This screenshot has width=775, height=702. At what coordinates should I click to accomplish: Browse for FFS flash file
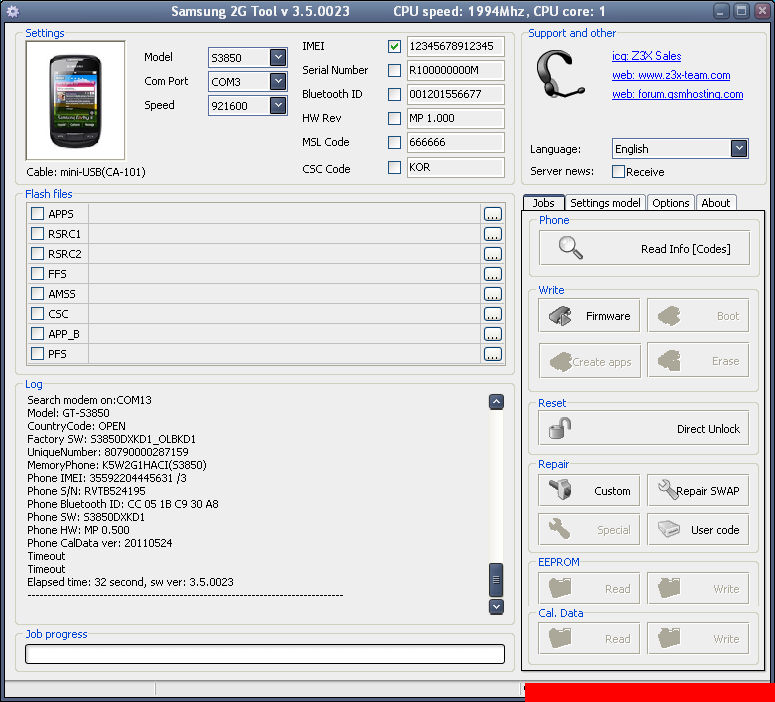(x=493, y=274)
